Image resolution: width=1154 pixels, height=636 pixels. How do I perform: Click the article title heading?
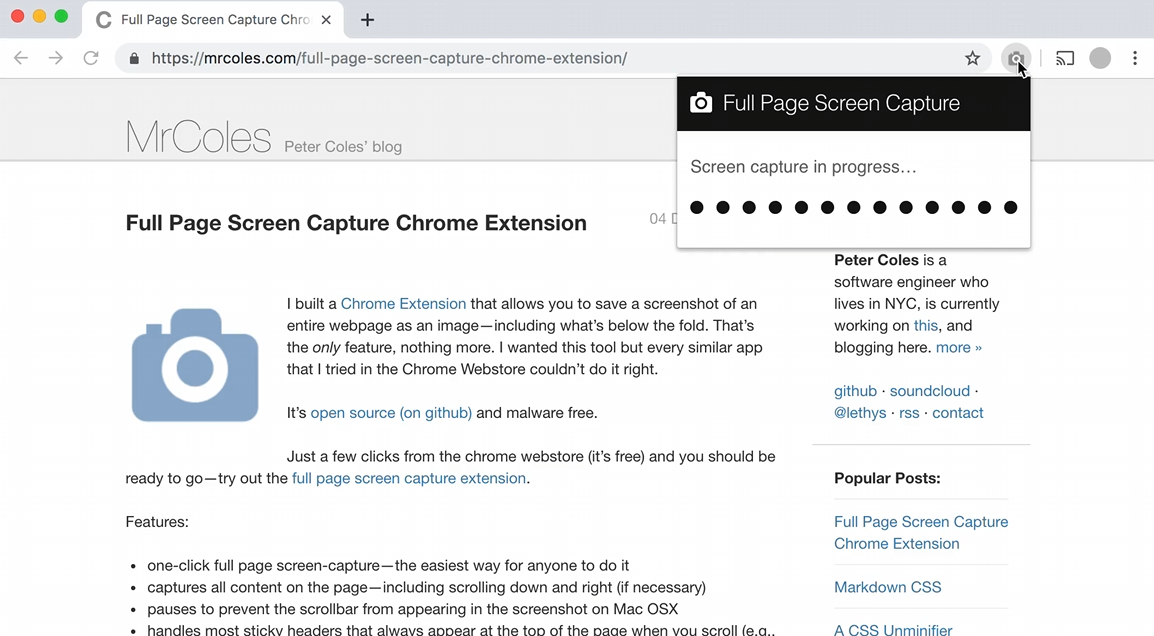[356, 223]
